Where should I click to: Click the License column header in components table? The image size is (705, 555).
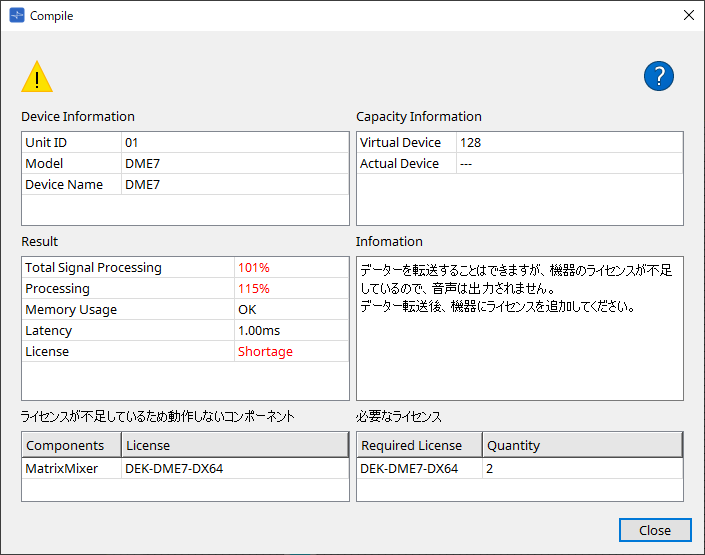(235, 445)
